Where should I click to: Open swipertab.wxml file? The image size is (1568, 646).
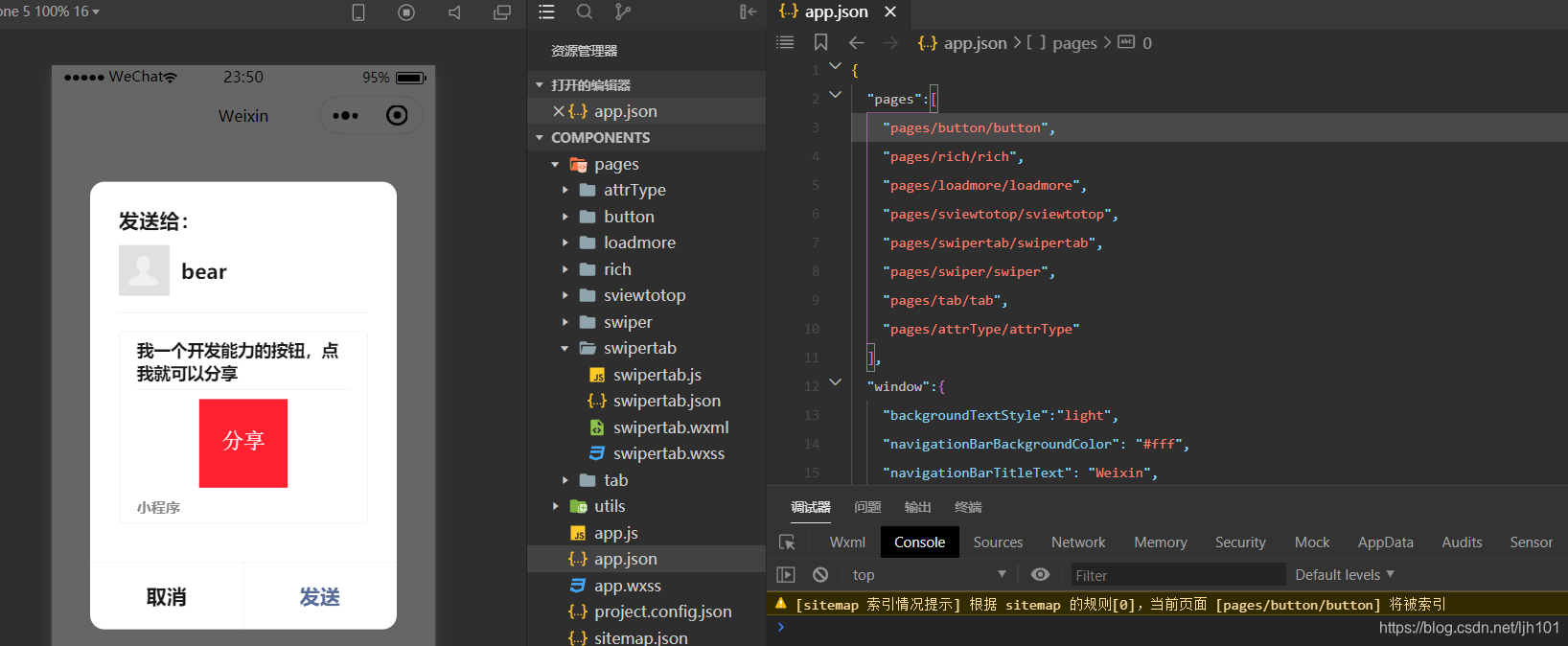pyautogui.click(x=671, y=427)
